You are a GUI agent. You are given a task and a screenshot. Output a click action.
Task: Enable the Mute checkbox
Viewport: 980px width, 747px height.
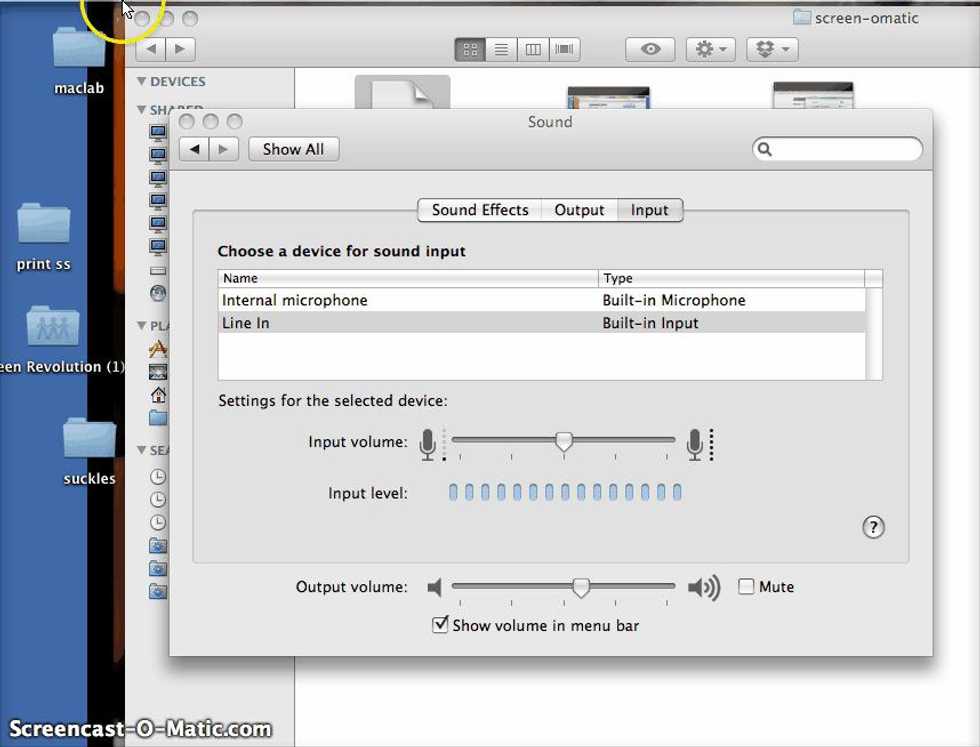(746, 587)
